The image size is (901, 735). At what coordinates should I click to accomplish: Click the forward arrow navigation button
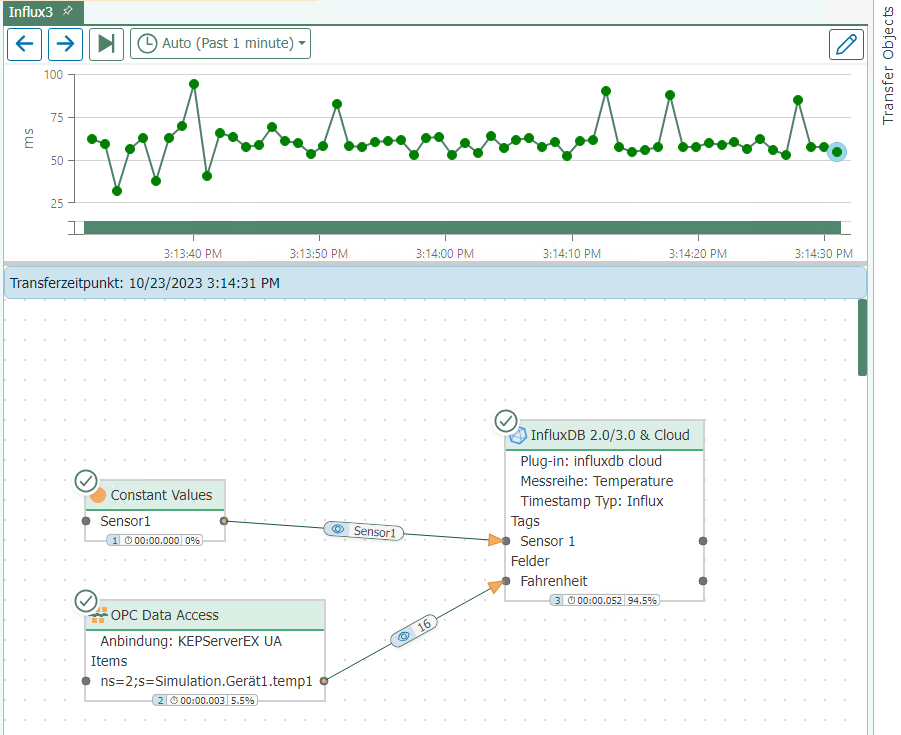pyautogui.click(x=65, y=43)
